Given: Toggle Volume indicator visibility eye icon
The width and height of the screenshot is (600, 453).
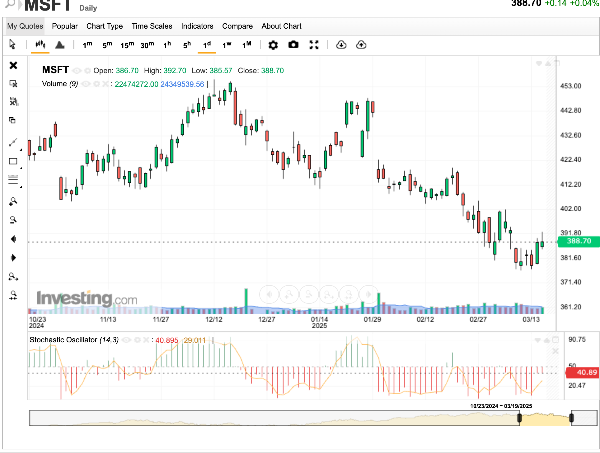Looking at the screenshot, I should [x=86, y=84].
